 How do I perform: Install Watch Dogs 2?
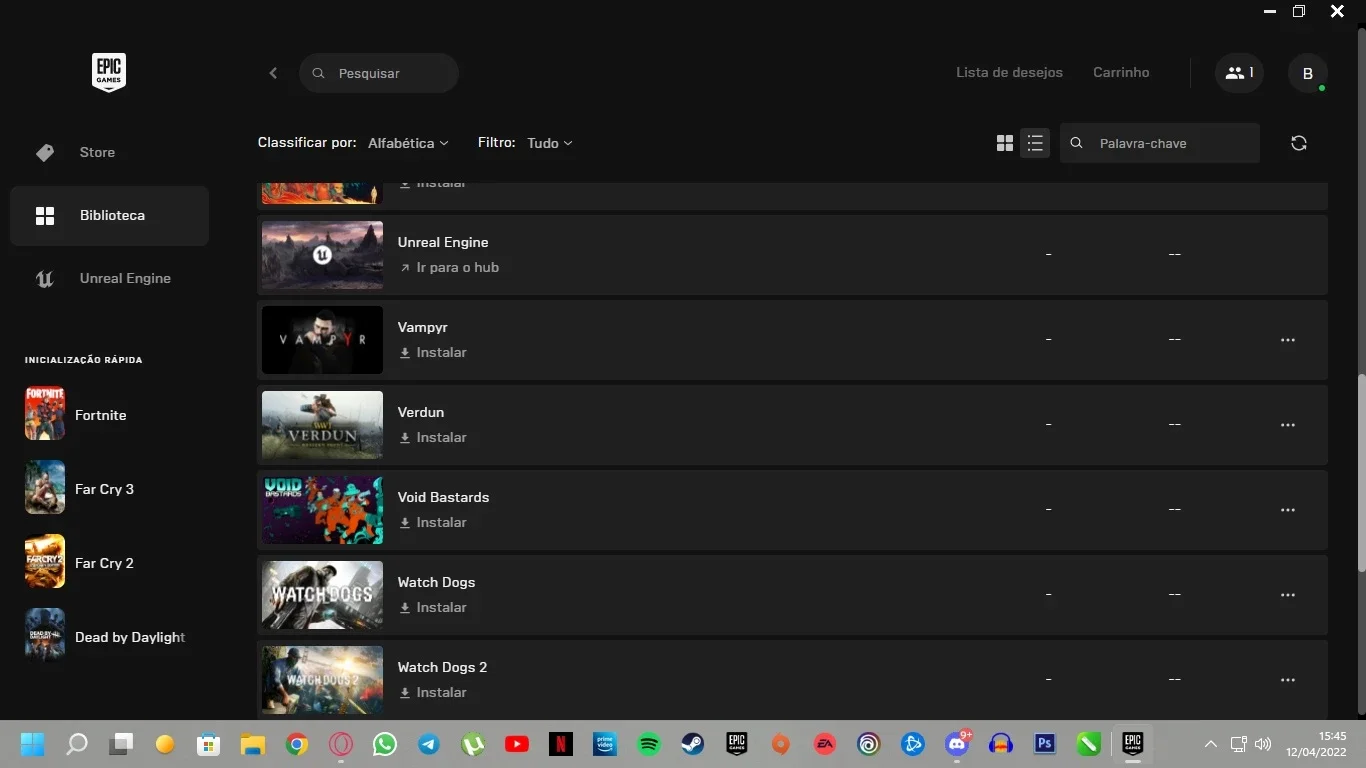pos(433,692)
